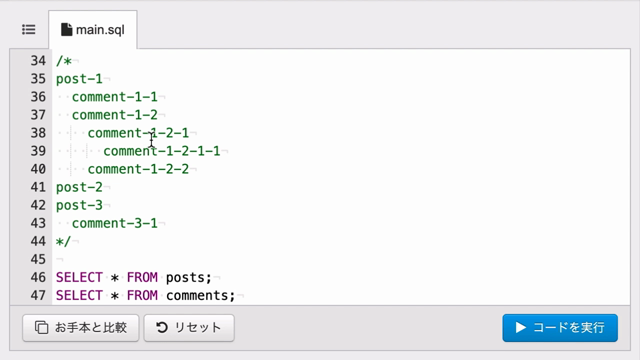Switch to the main.sql tab
Image resolution: width=640 pixels, height=360 pixels.
(x=93, y=30)
